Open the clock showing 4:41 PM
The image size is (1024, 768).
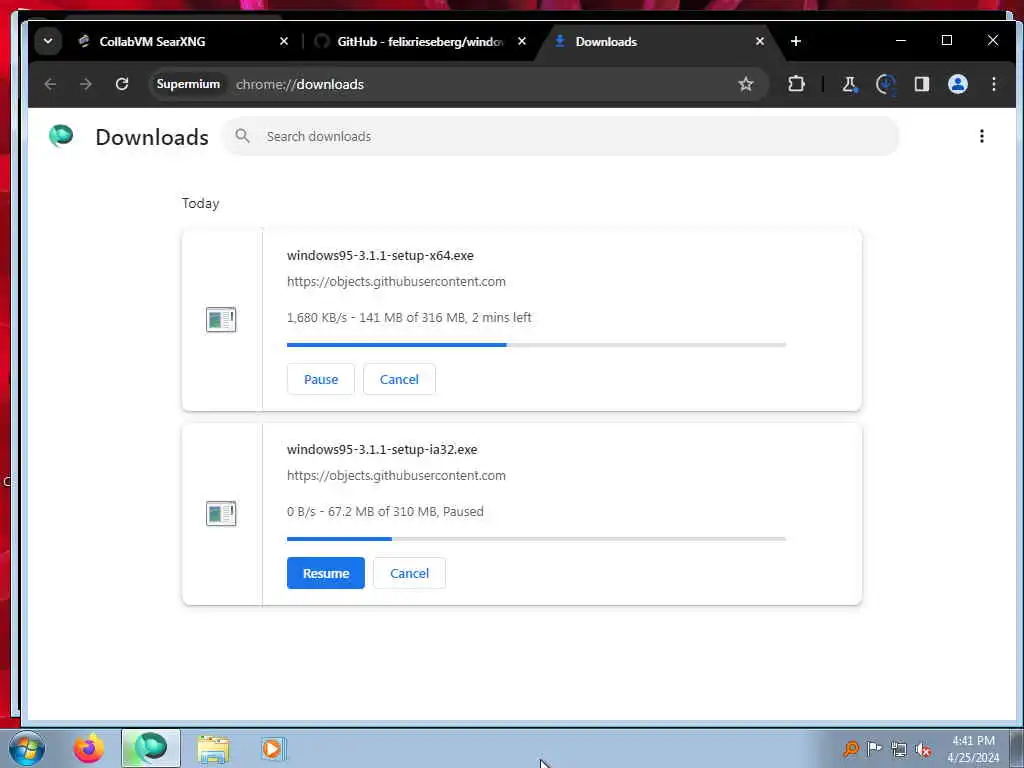(x=973, y=749)
